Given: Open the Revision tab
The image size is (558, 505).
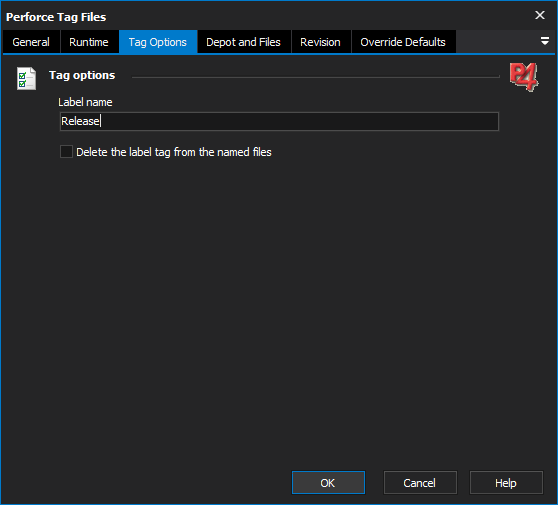Looking at the screenshot, I should coord(320,42).
